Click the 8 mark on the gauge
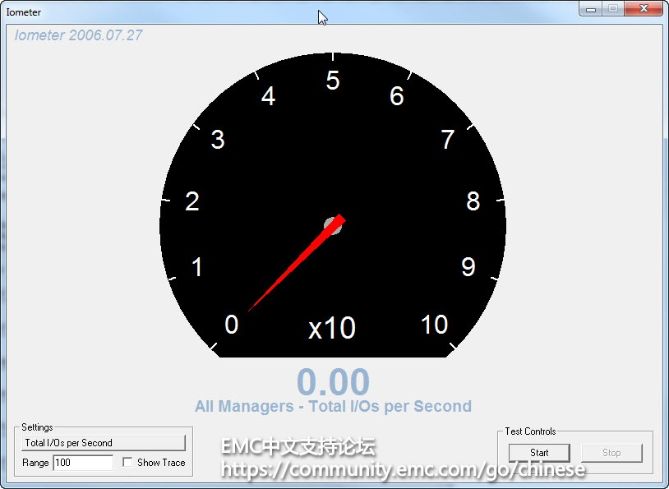 (473, 201)
